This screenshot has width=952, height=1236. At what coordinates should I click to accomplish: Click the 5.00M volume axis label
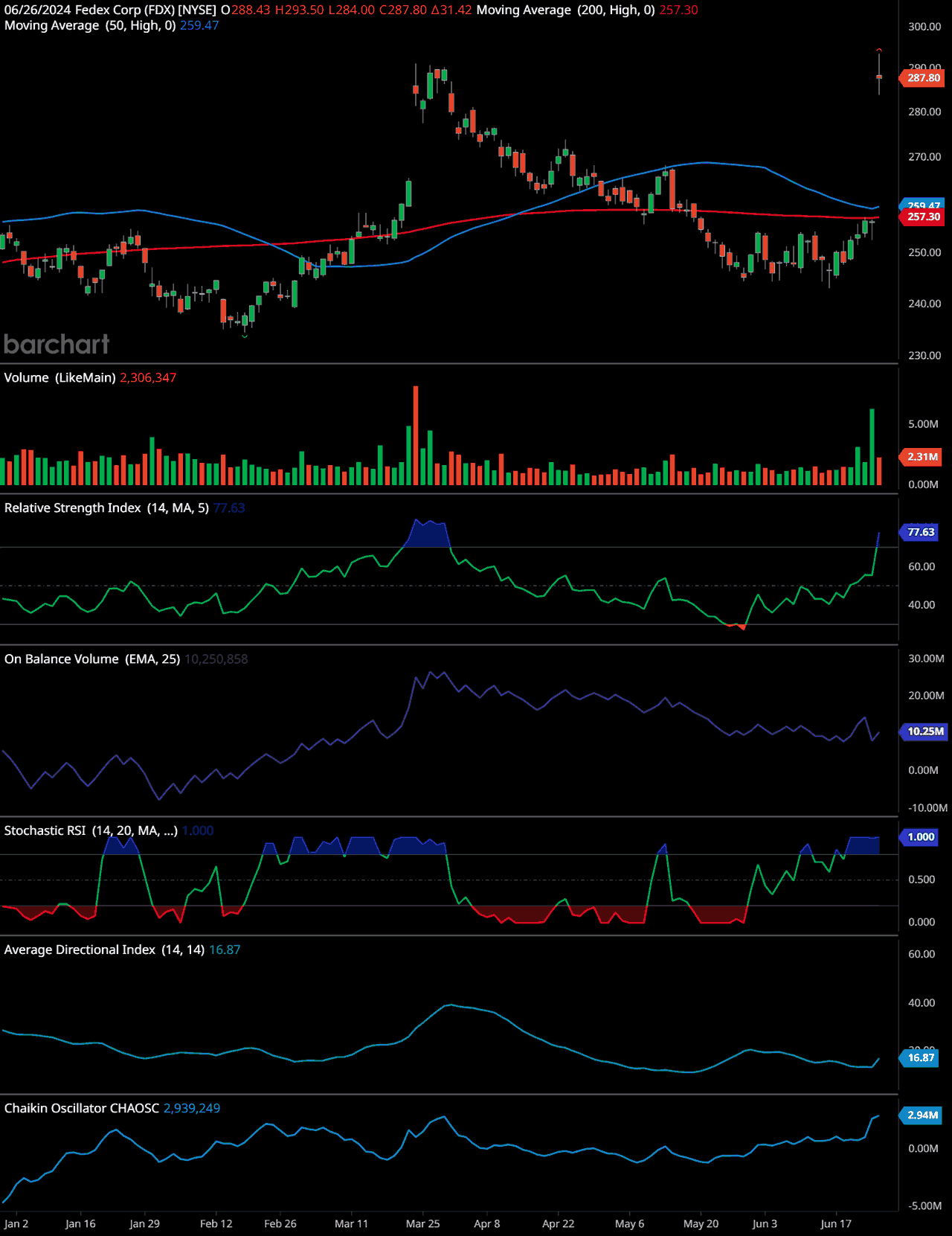[x=923, y=424]
